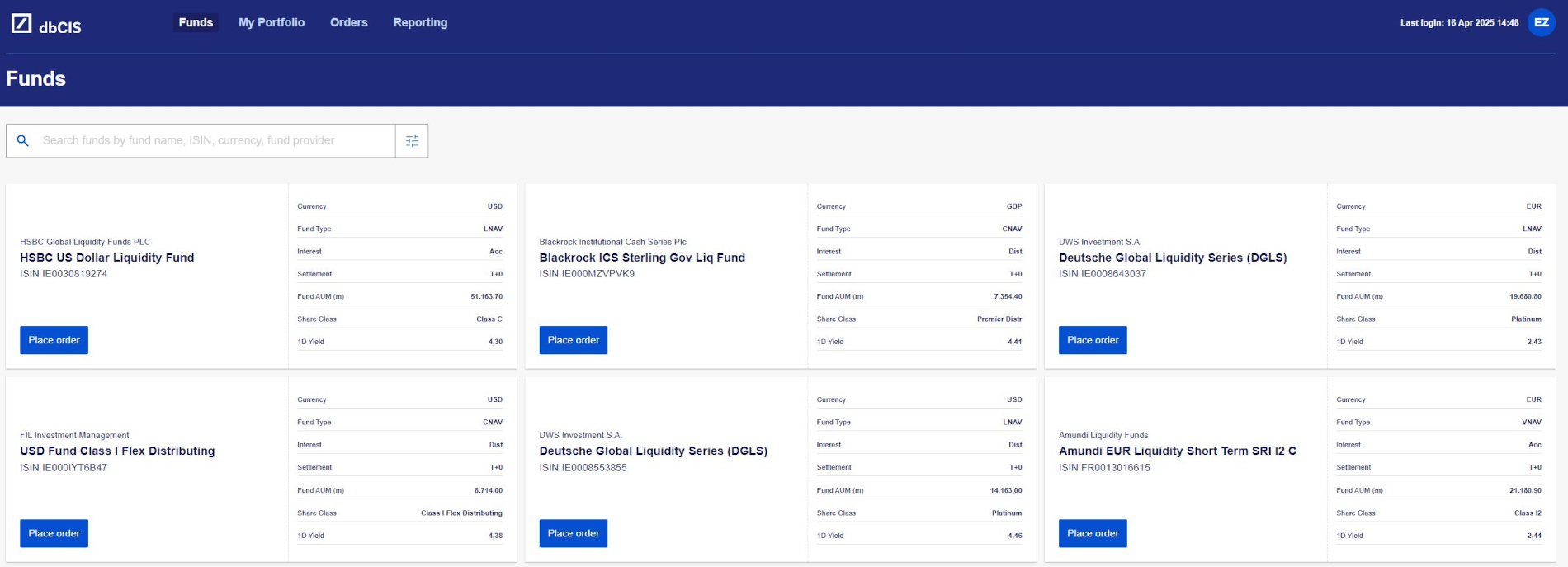Click the 1D Yield value 4,46
This screenshot has height=567, width=1568.
tap(1014, 536)
